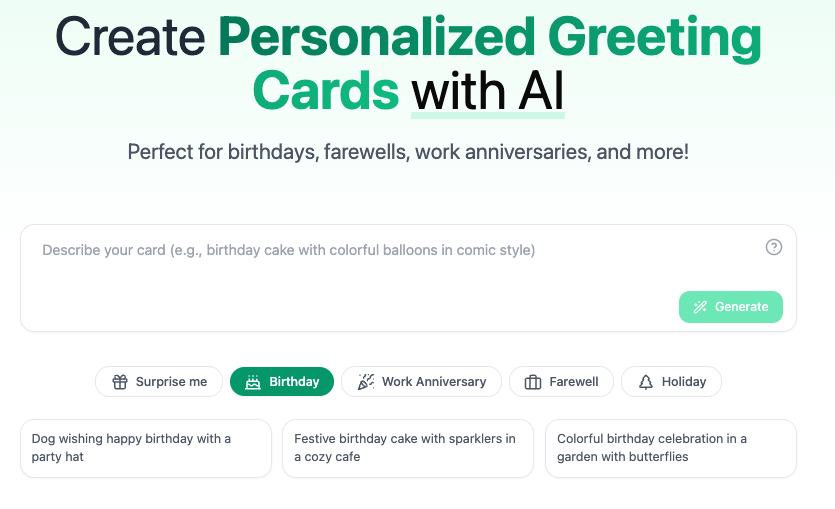
Task: Click the briefcase icon
Action: [533, 381]
